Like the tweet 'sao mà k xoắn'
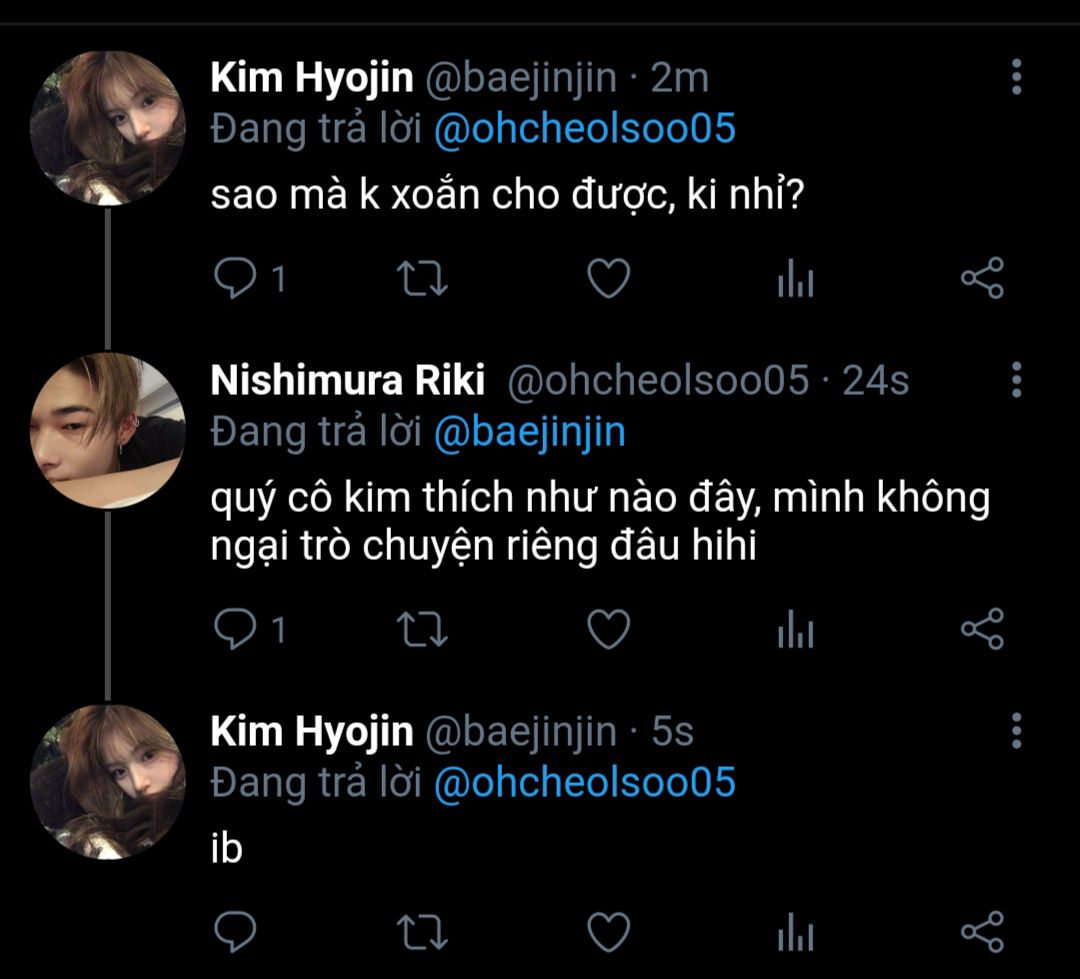The height and width of the screenshot is (979, 1080). point(607,279)
